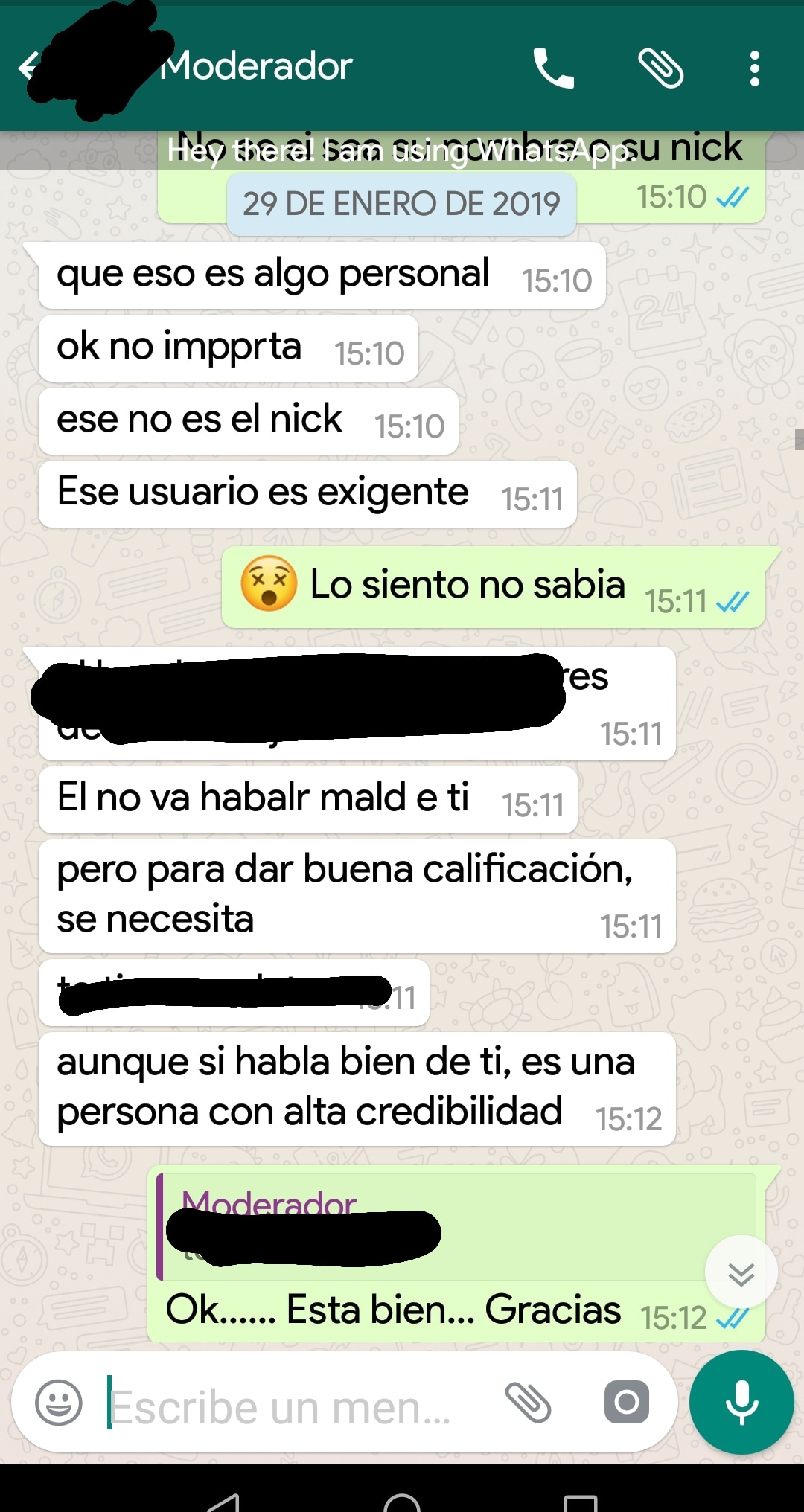Tap the Android home circle button
The image size is (804, 1512).
pyautogui.click(x=402, y=1499)
